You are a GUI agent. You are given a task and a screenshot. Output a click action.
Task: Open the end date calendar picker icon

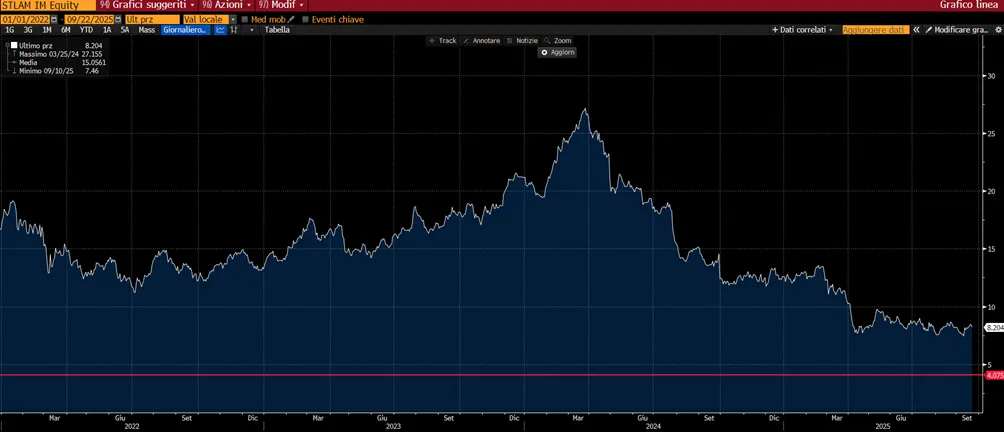120,20
